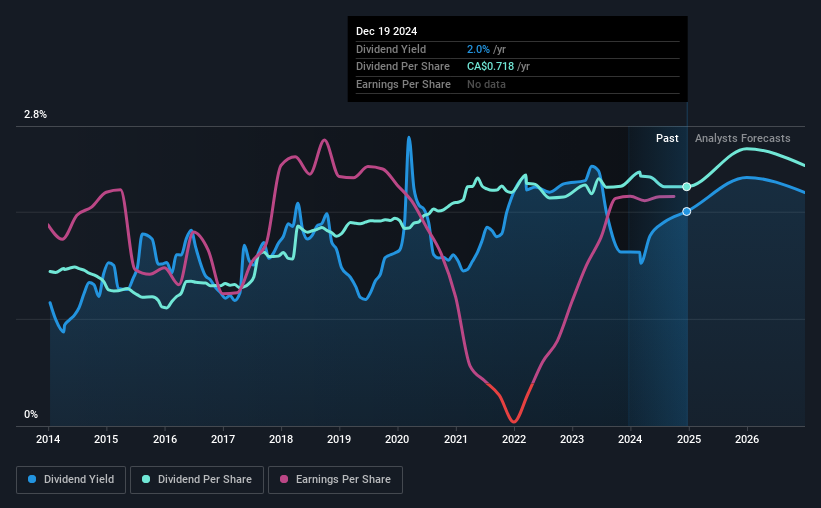
Task: Click the Dec 19 2024 tooltip date
Action: point(386,31)
